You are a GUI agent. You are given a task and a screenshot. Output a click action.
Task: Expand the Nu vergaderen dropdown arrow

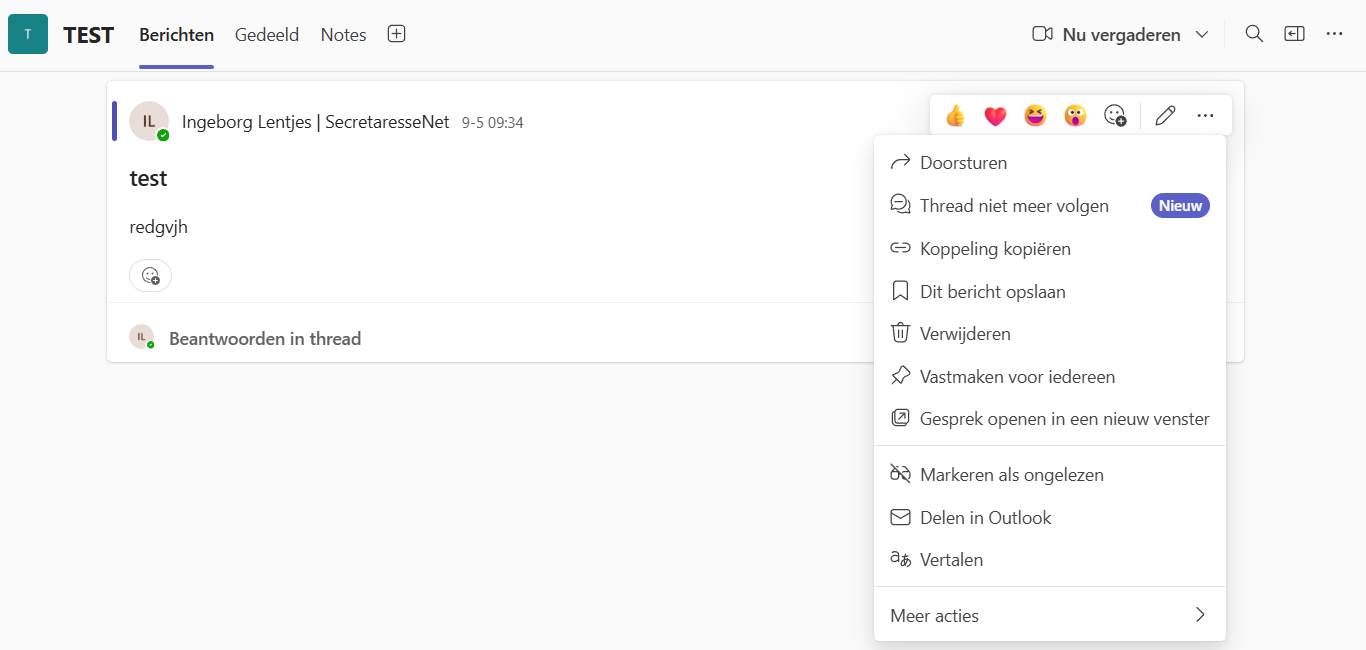[1202, 35]
